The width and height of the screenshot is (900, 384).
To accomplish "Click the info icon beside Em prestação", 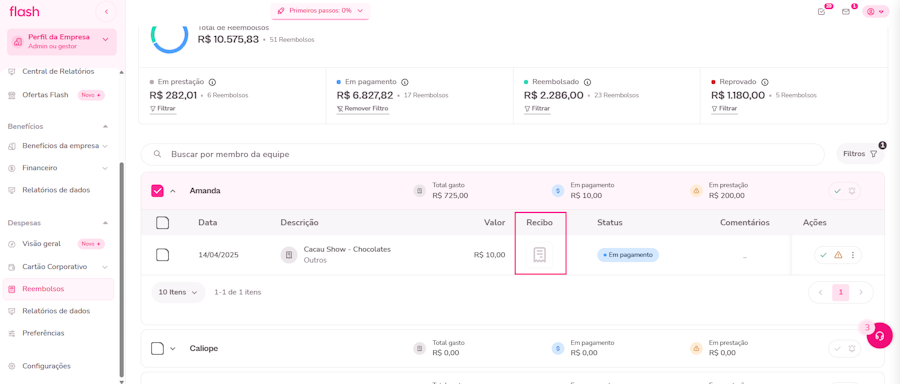I will point(212,82).
